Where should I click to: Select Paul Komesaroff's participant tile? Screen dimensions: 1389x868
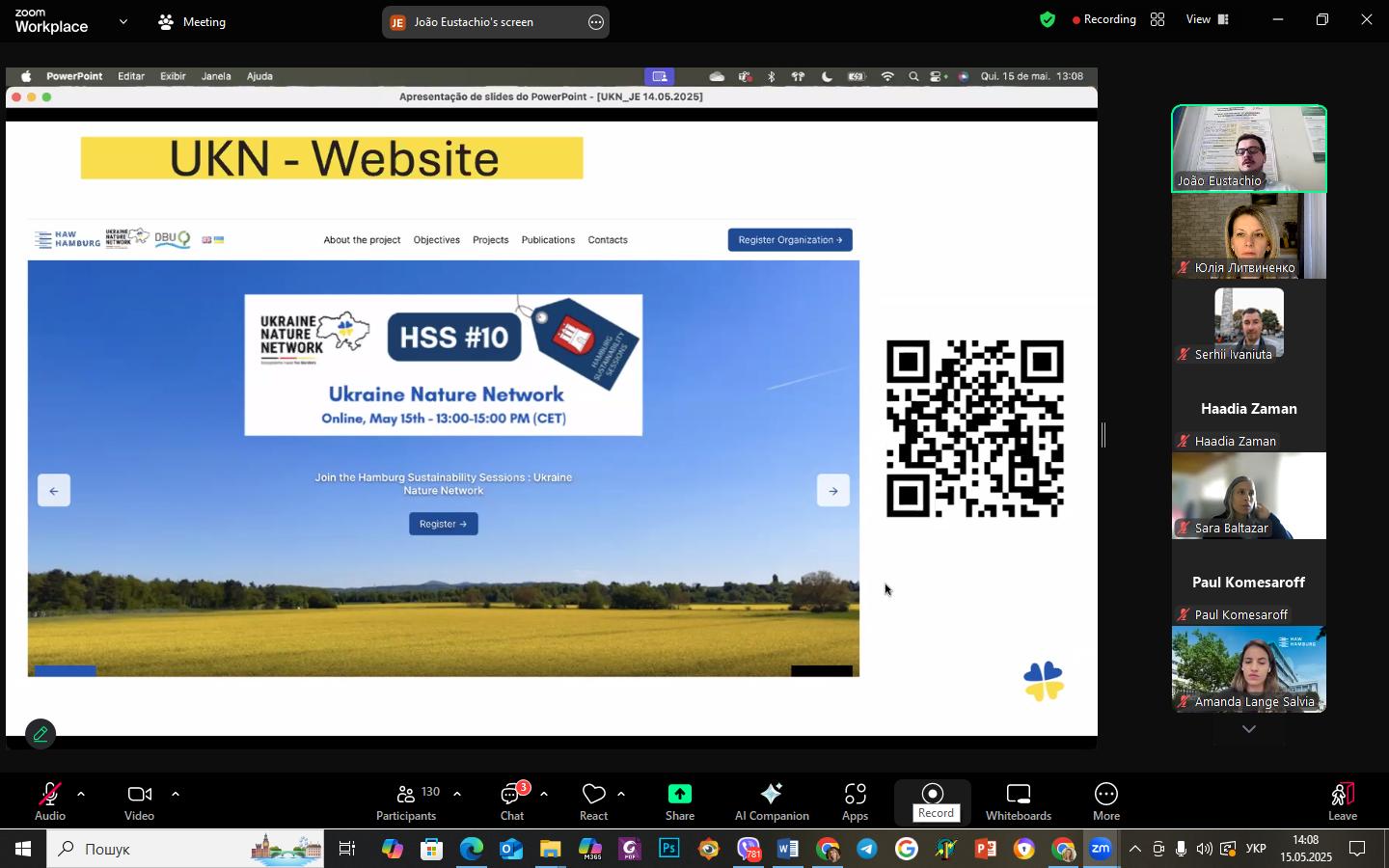(x=1249, y=583)
